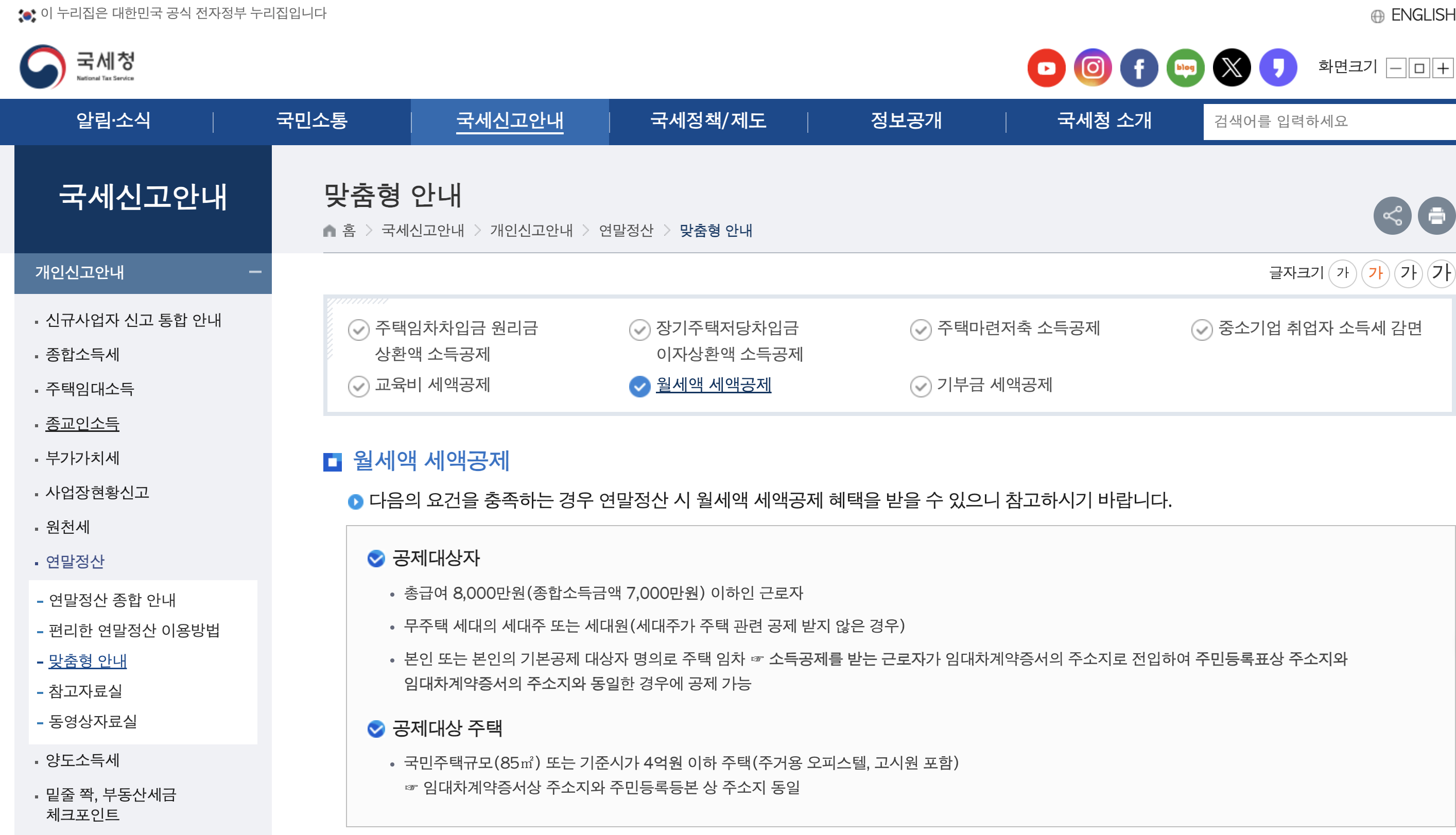The height and width of the screenshot is (835, 1456).
Task: Select the 기부금 세액공제 check option
Action: tap(994, 385)
